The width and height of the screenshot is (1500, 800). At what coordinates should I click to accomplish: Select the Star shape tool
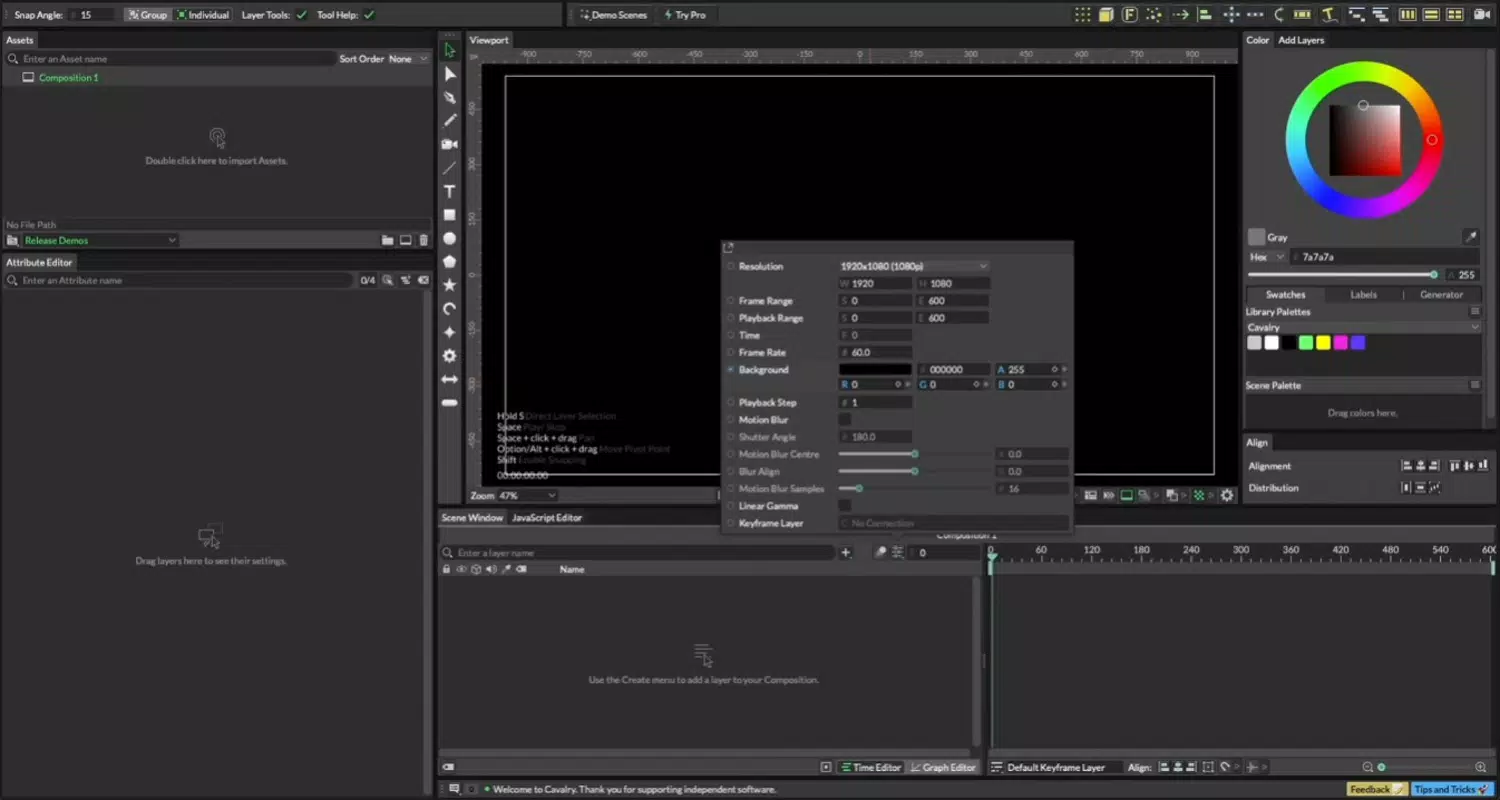click(450, 285)
